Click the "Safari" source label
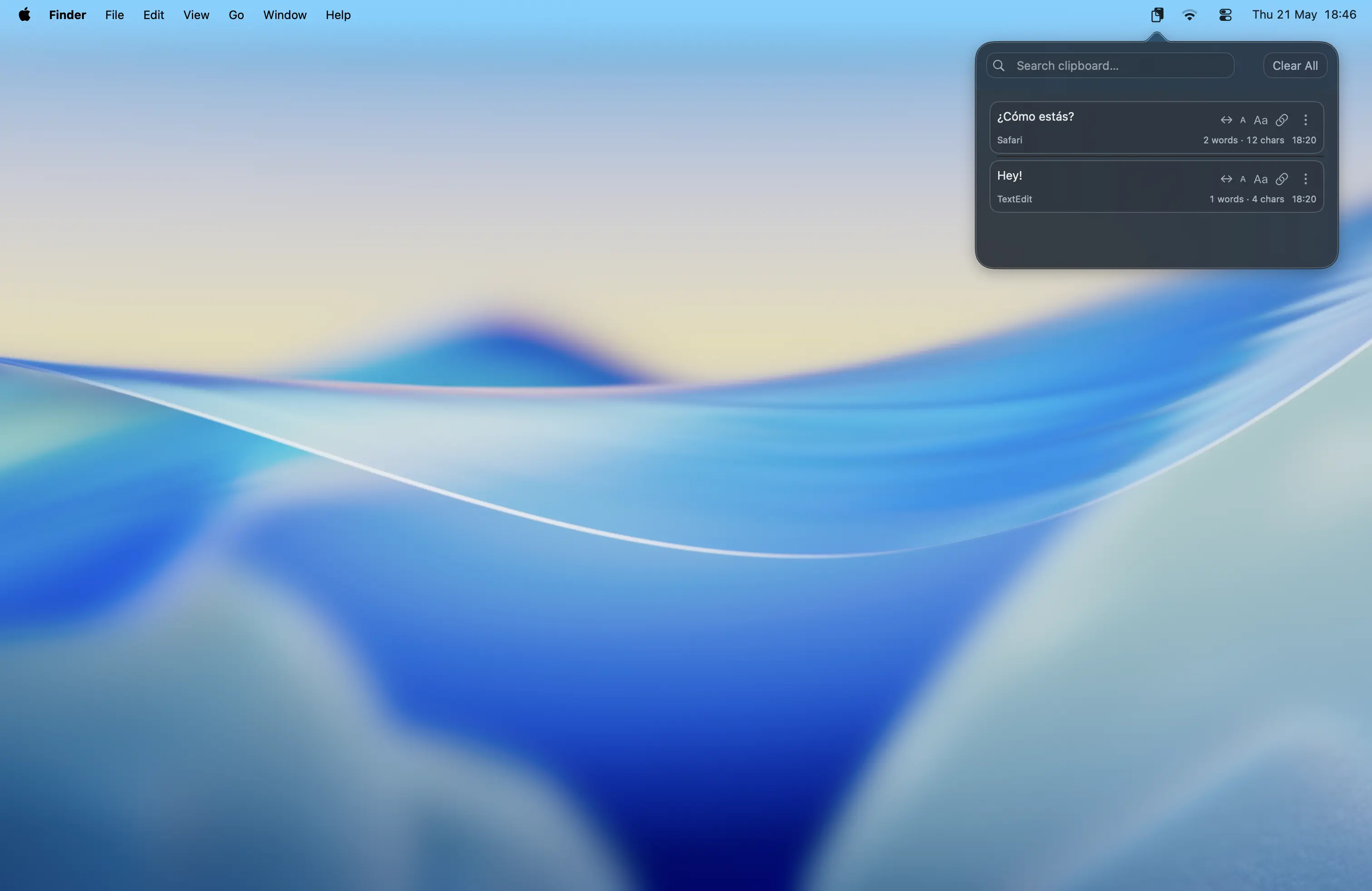The width and height of the screenshot is (1372, 891). [x=1009, y=140]
